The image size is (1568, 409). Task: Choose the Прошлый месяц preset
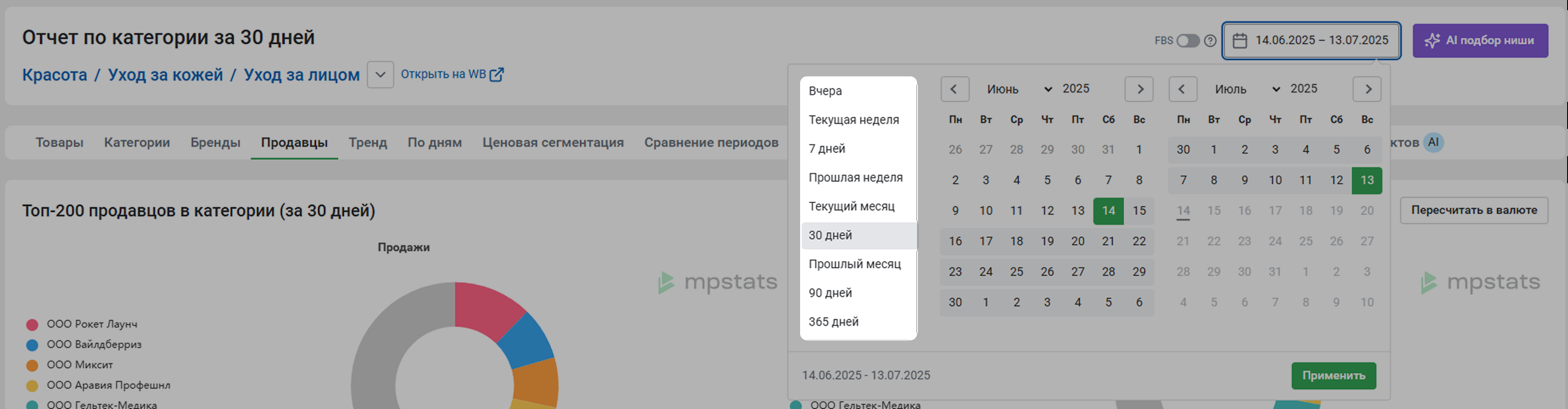tap(859, 264)
